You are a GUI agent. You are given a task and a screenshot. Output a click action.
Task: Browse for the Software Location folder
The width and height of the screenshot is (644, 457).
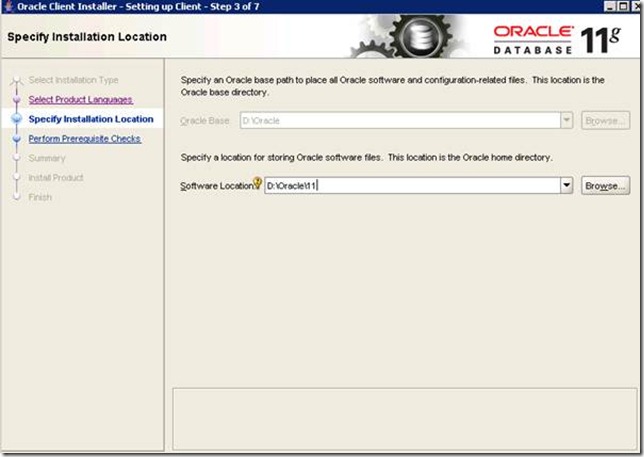605,186
